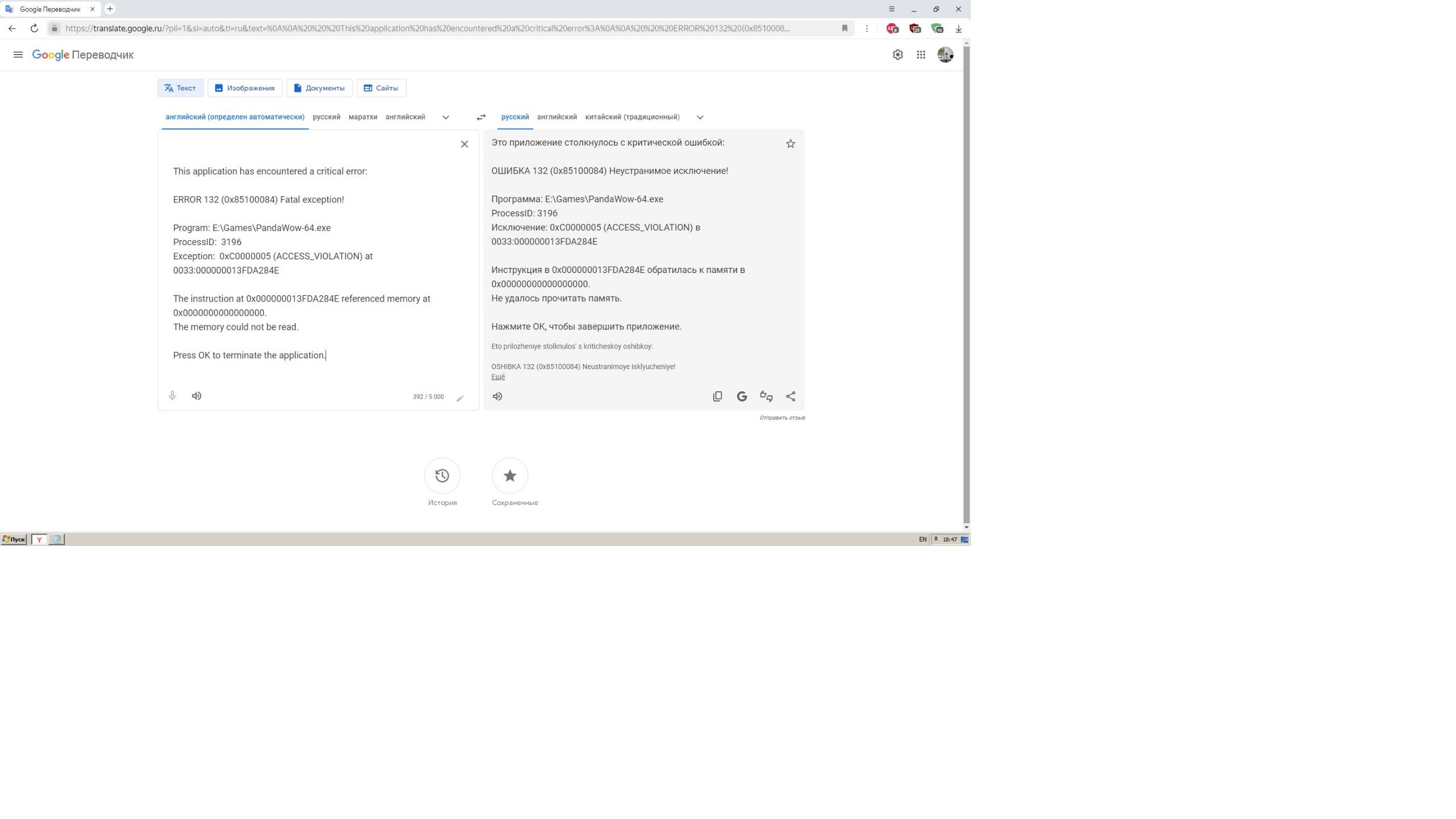Viewport: 1456px width, 819px height.
Task: Click the notepad taskbar button
Action: pos(56,539)
